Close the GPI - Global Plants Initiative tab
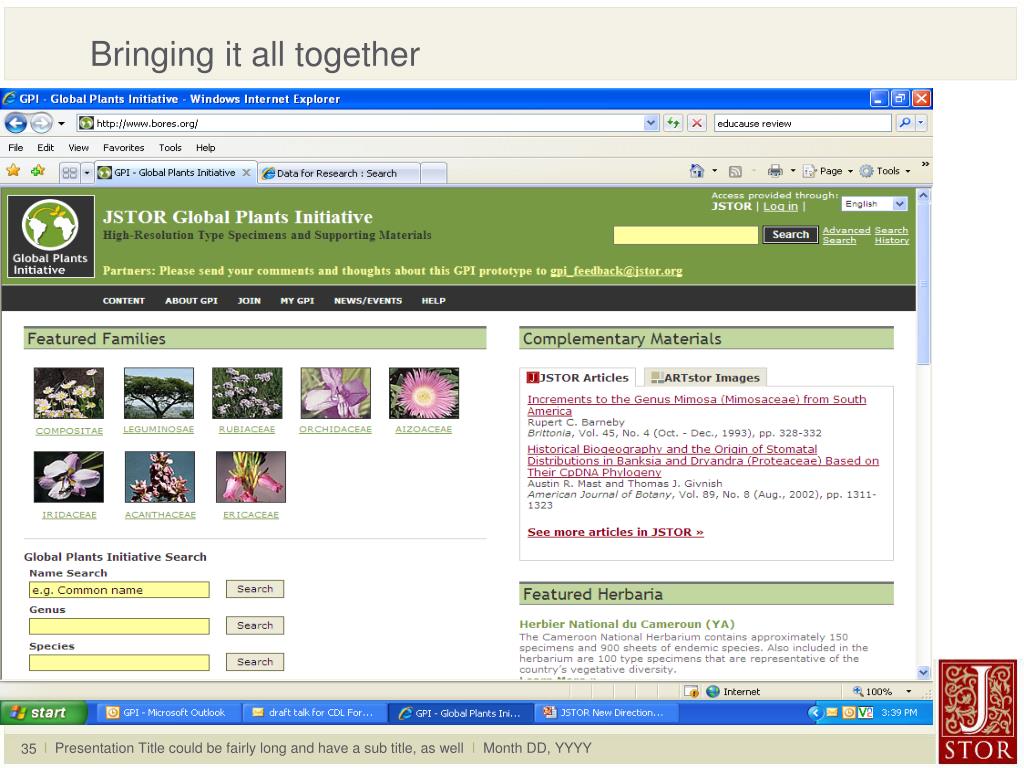This screenshot has height=768, width=1024. coord(246,172)
